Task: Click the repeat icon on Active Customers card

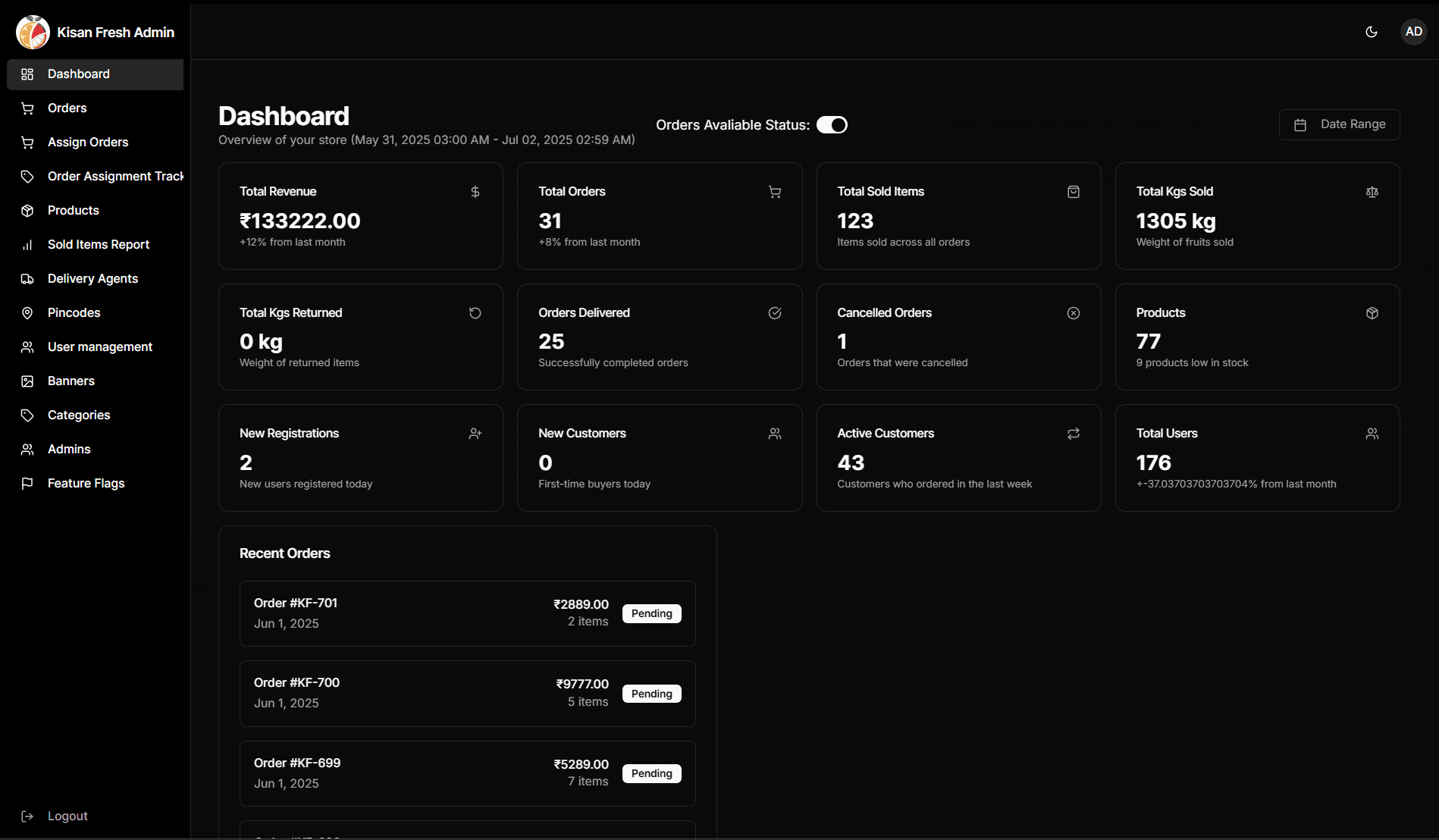Action: (x=1074, y=434)
